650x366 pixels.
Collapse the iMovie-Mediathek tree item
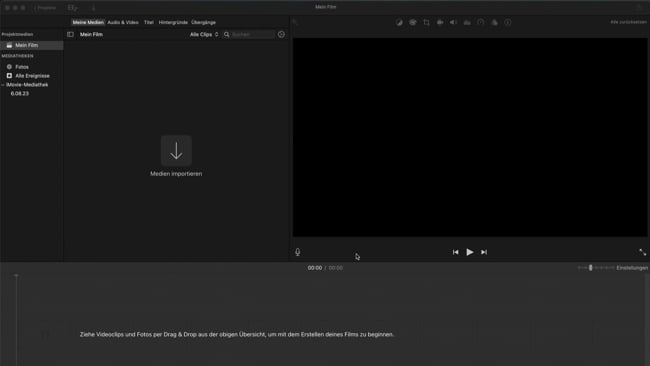3,85
